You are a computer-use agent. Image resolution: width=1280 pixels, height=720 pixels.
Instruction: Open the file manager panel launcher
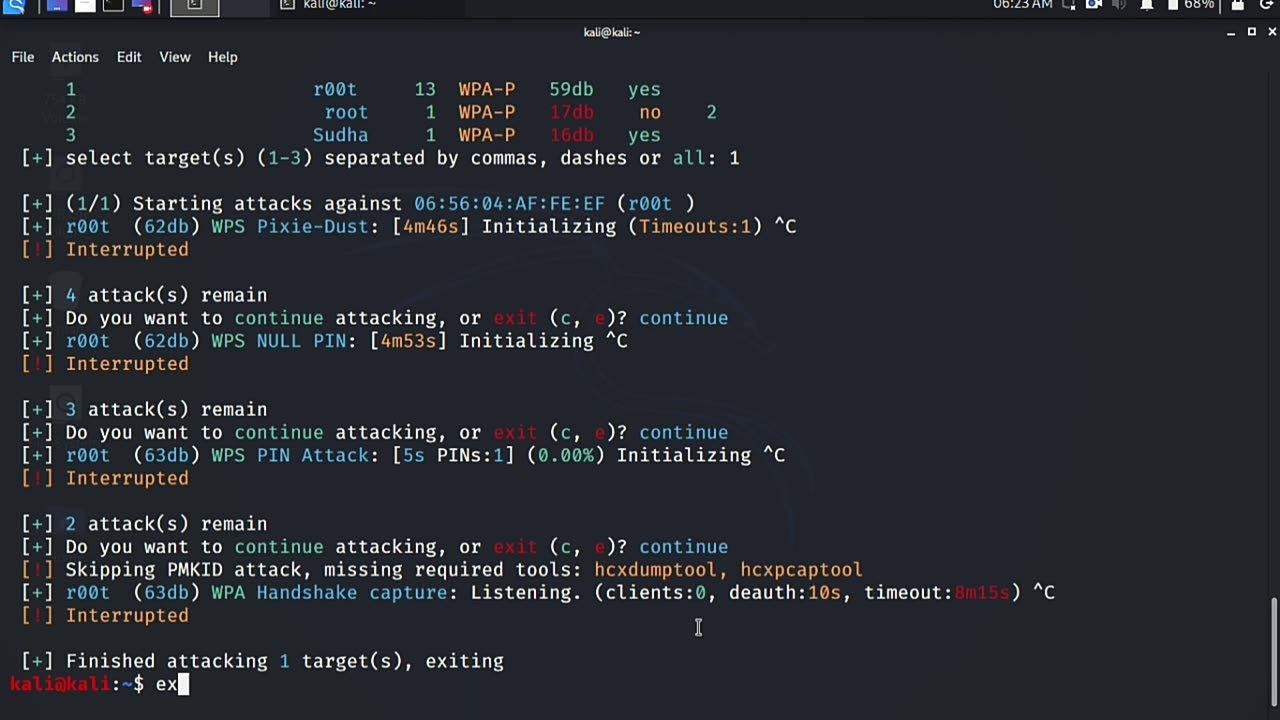(85, 5)
